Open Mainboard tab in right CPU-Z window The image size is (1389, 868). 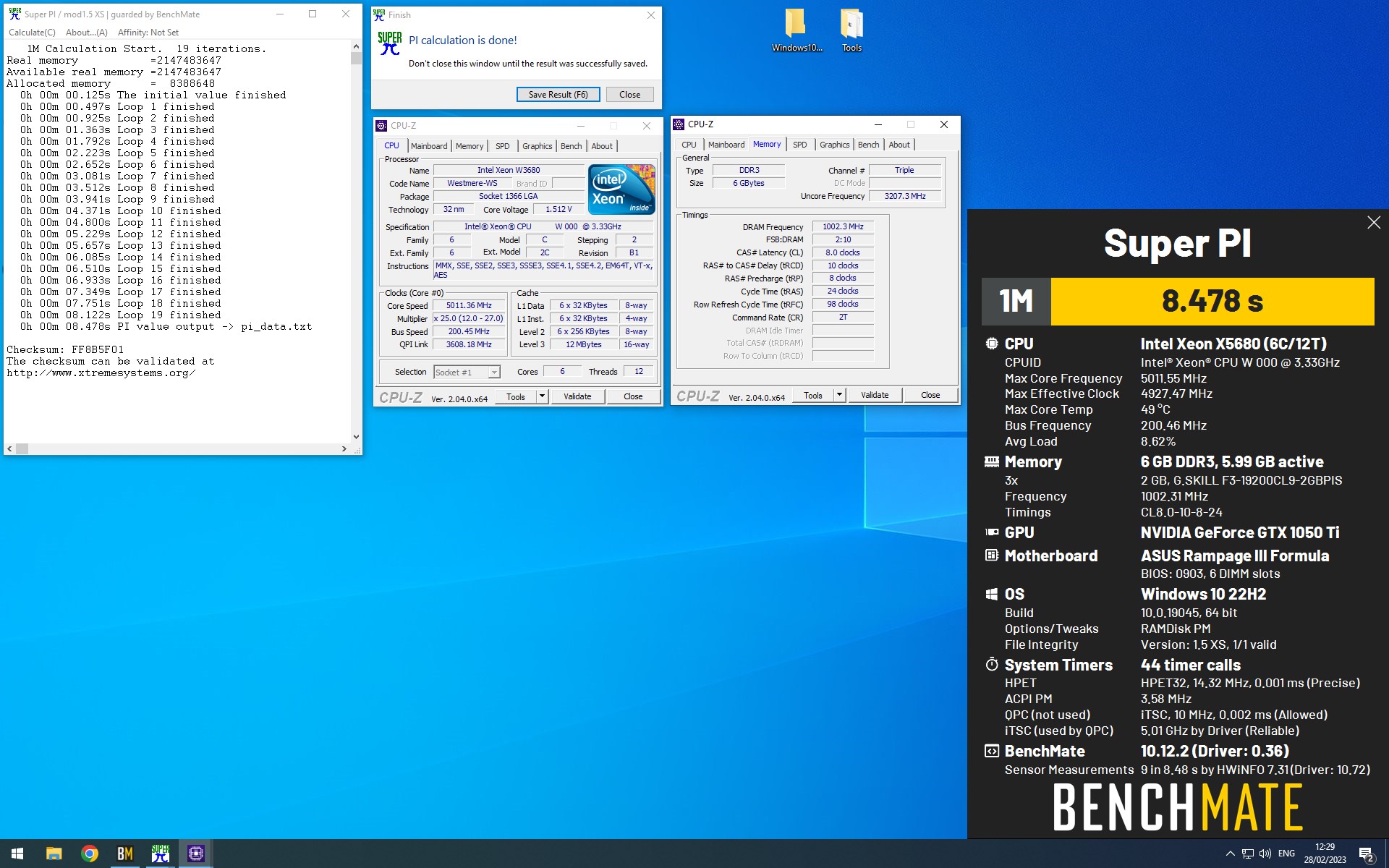pyautogui.click(x=726, y=145)
